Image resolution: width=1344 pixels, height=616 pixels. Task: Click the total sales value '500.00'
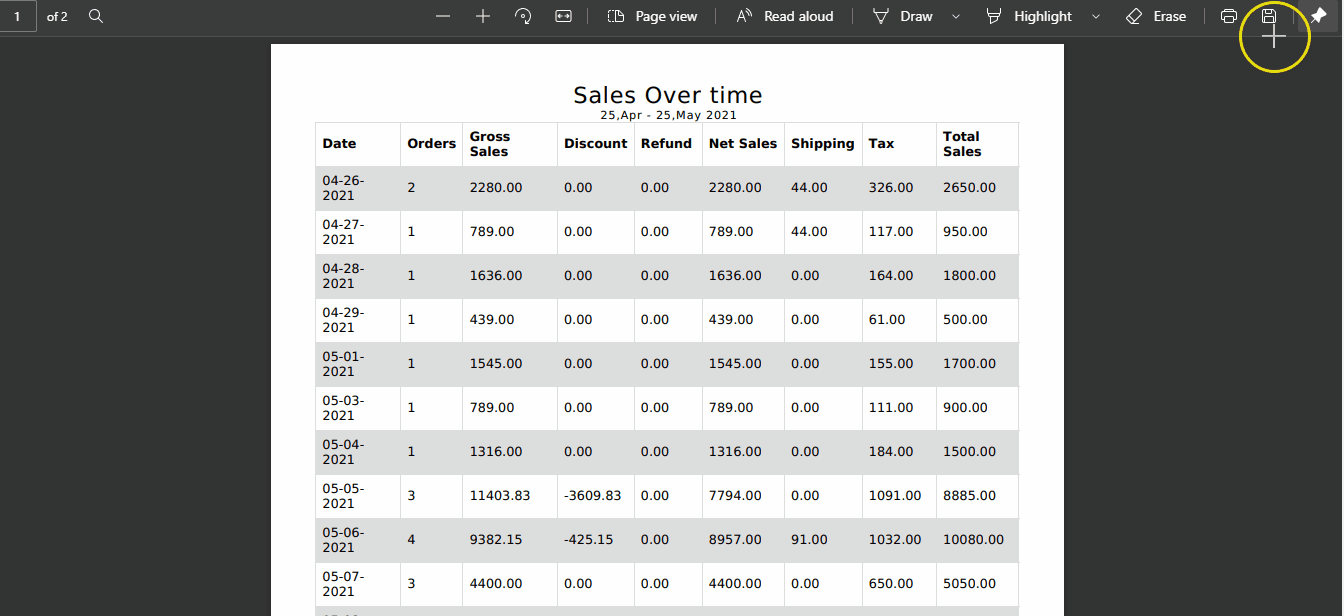(x=965, y=320)
